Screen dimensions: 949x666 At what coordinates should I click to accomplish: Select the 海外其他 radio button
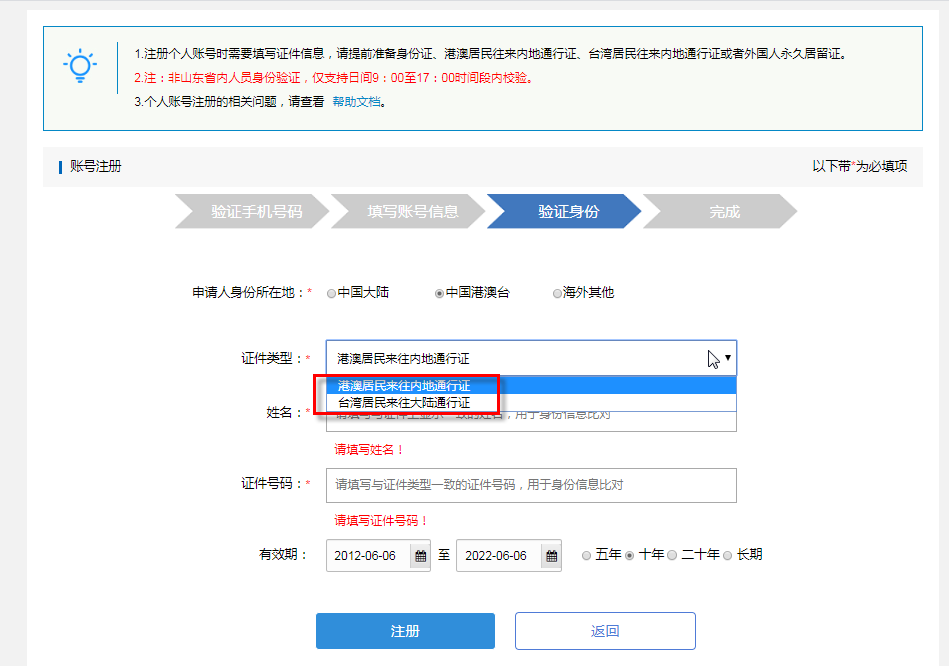(557, 293)
